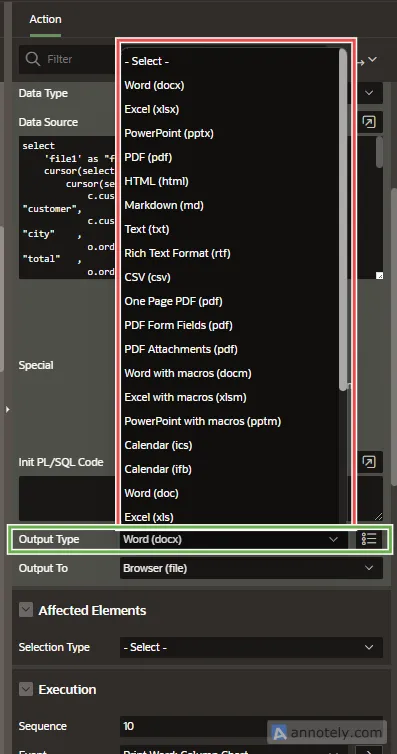Choose Word with macros (docm)
The image size is (397, 754).
[x=187, y=373]
